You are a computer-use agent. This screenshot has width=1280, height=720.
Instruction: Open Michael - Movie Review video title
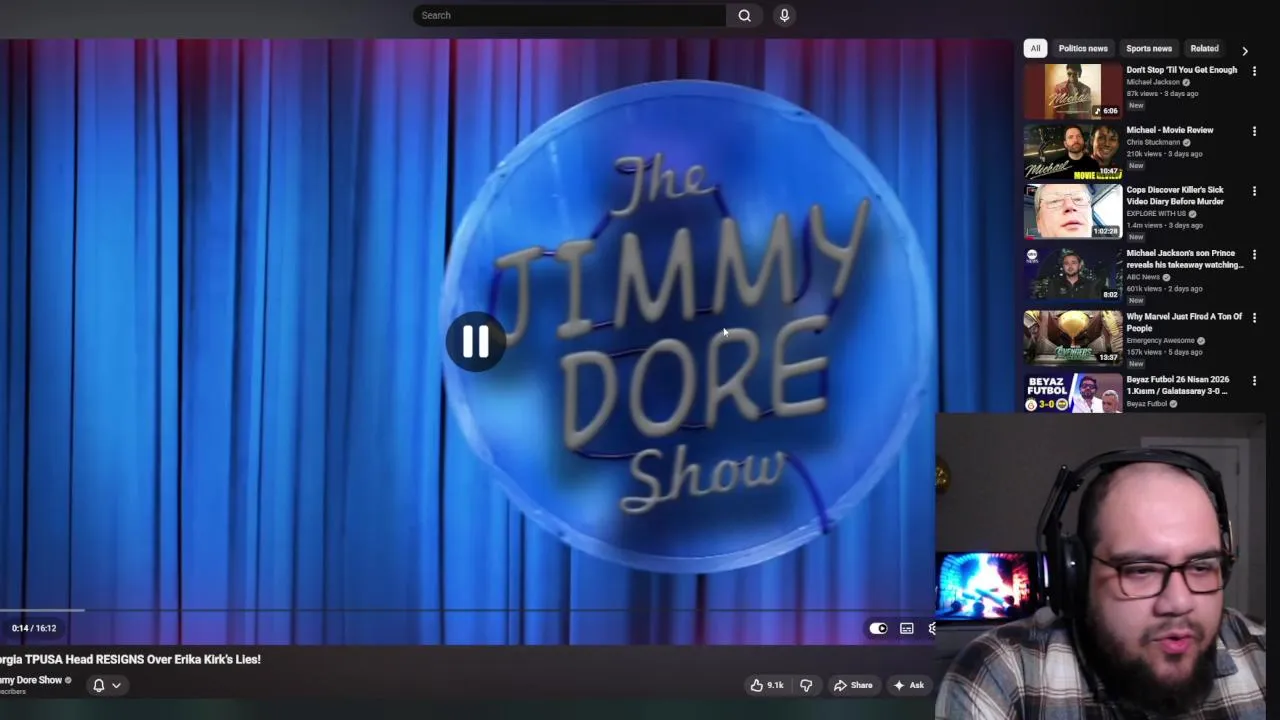[1169, 130]
